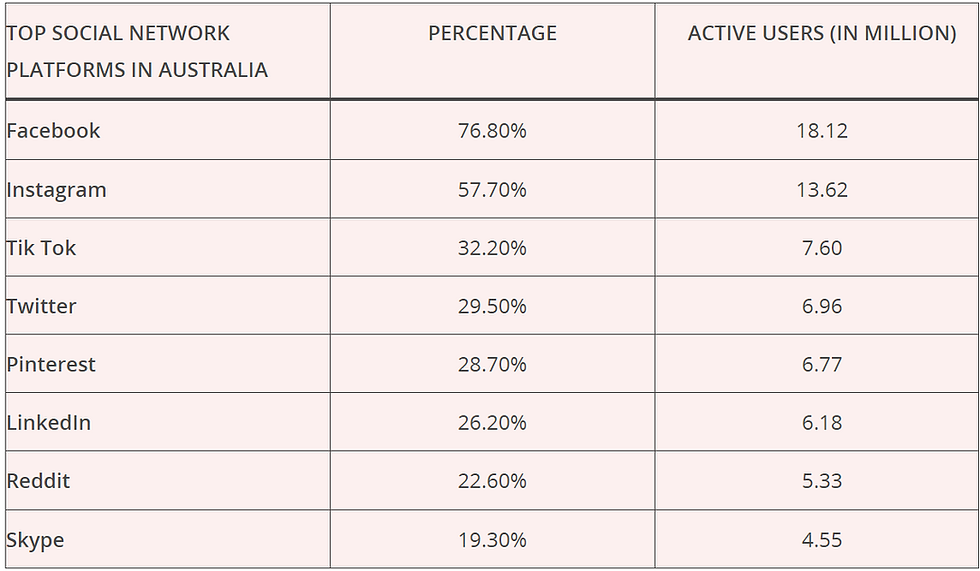Click the 22.60% Reddit percentage
980x571 pixels.
492,480
